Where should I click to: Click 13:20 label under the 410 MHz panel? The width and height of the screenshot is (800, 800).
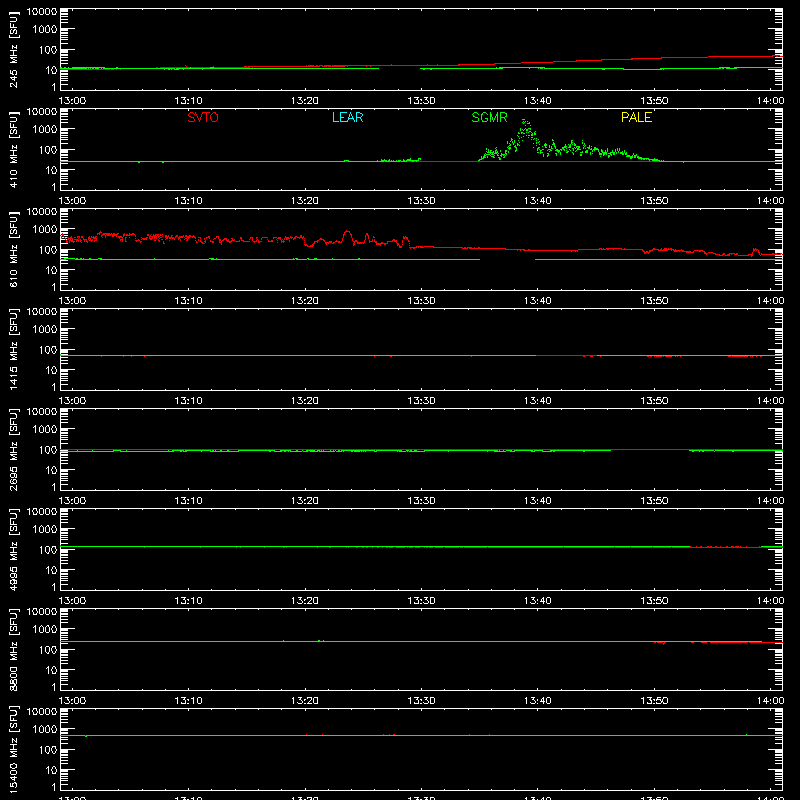click(305, 201)
